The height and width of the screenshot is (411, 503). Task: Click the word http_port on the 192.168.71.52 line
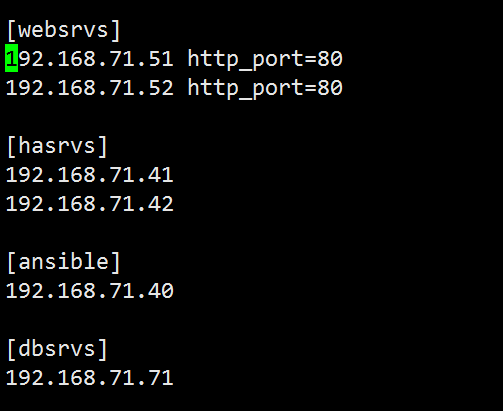point(245,89)
